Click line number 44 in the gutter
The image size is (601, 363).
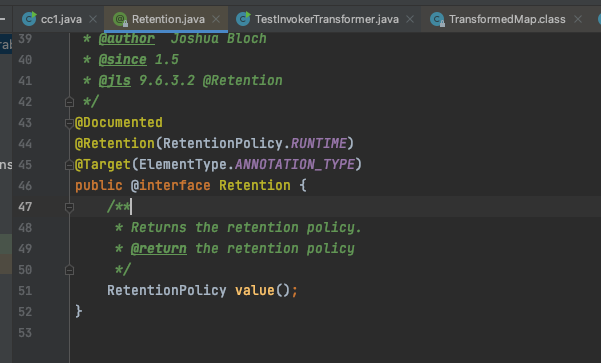pyautogui.click(x=25, y=144)
